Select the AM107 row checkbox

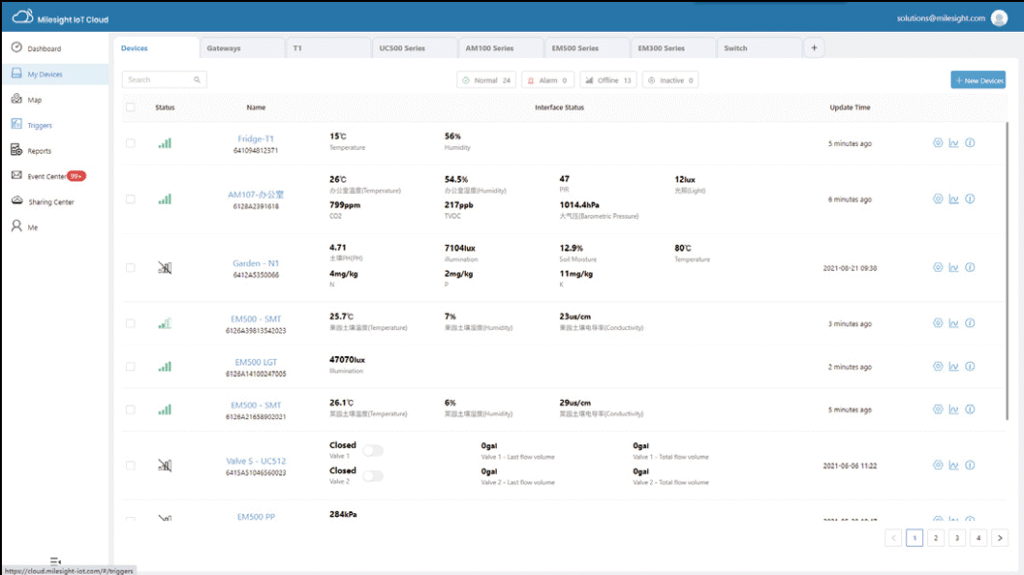click(x=131, y=199)
